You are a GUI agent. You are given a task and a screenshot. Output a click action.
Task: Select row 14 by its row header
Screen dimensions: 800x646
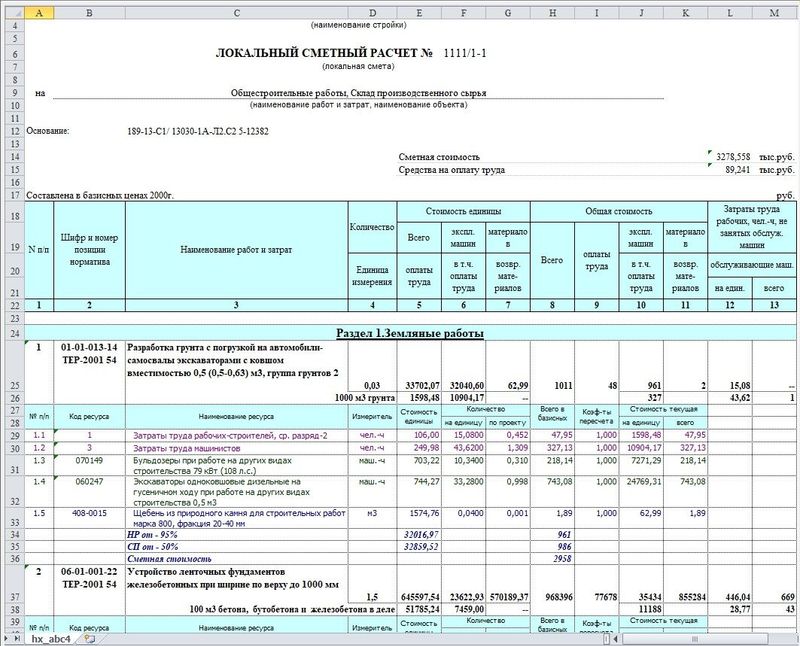tap(14, 157)
